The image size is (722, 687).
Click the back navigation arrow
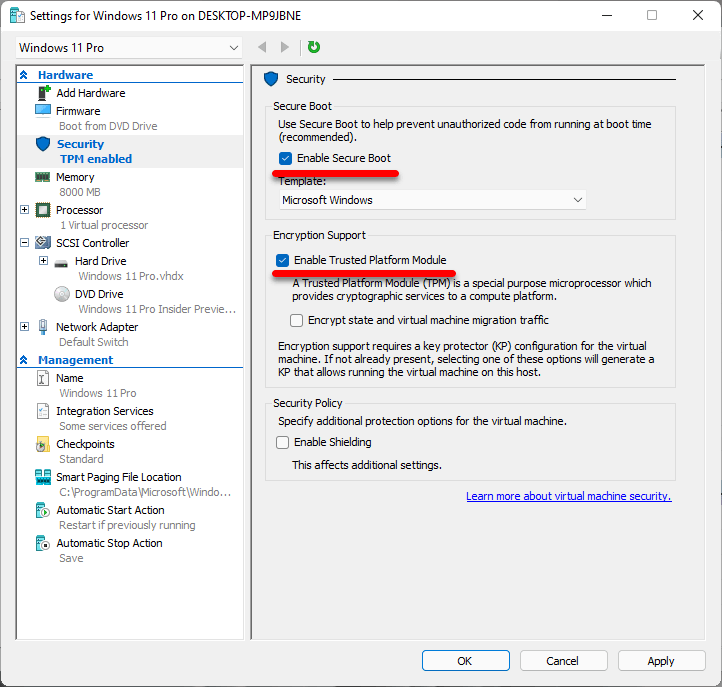coord(262,47)
